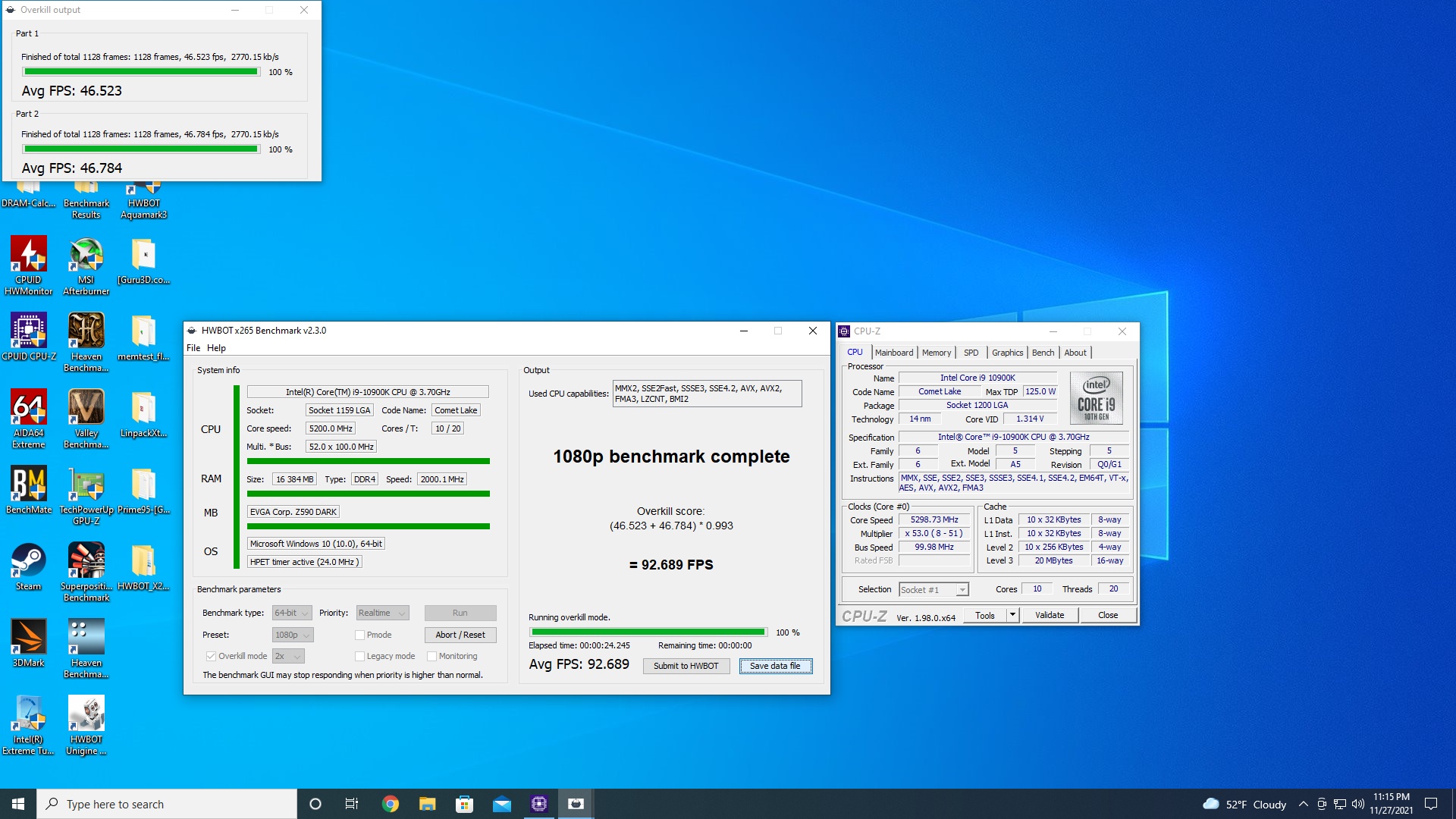Open Cortana circle icon on taskbar
The height and width of the screenshot is (819, 1456).
(315, 804)
